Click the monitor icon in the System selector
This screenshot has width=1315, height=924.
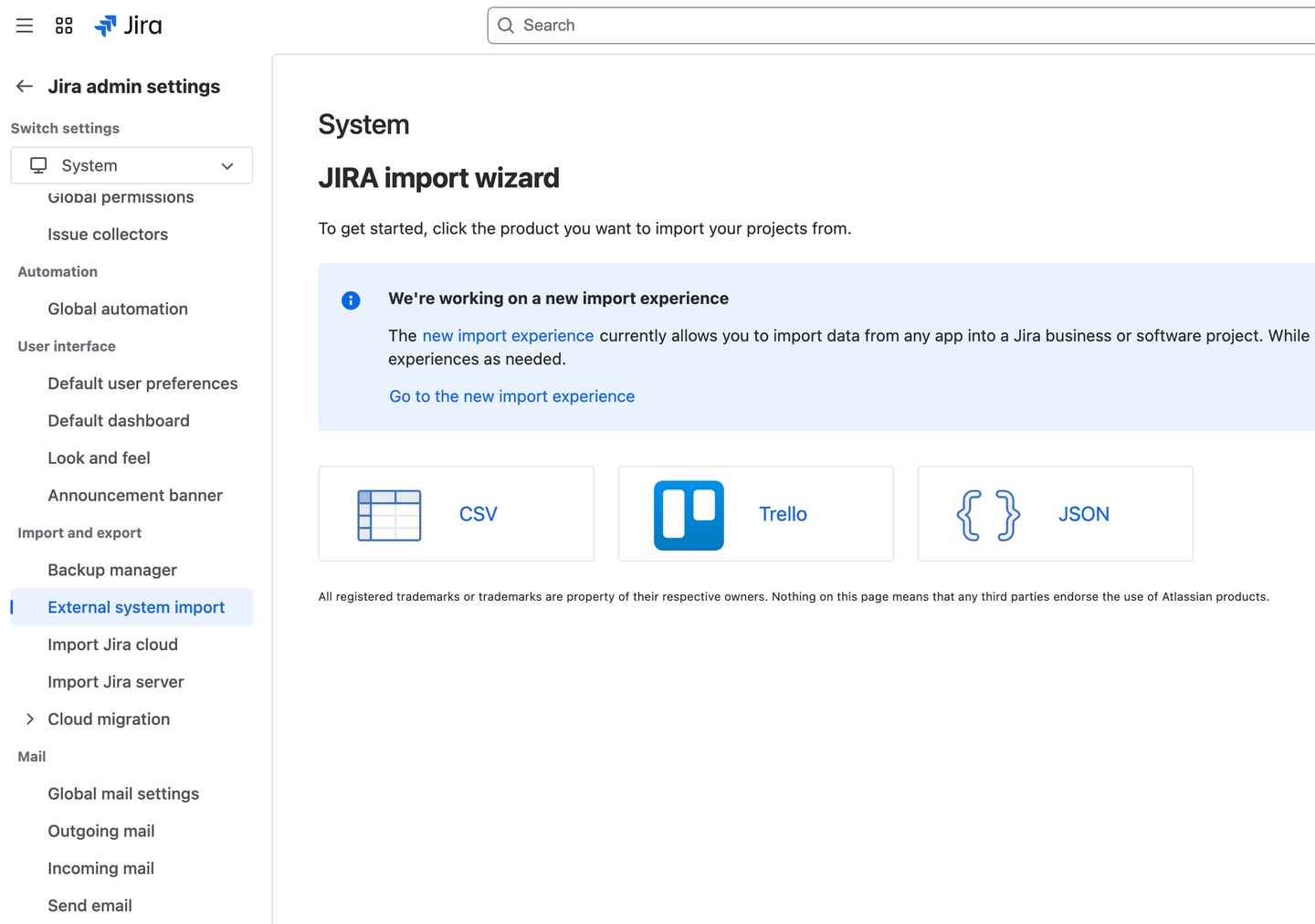[x=37, y=165]
